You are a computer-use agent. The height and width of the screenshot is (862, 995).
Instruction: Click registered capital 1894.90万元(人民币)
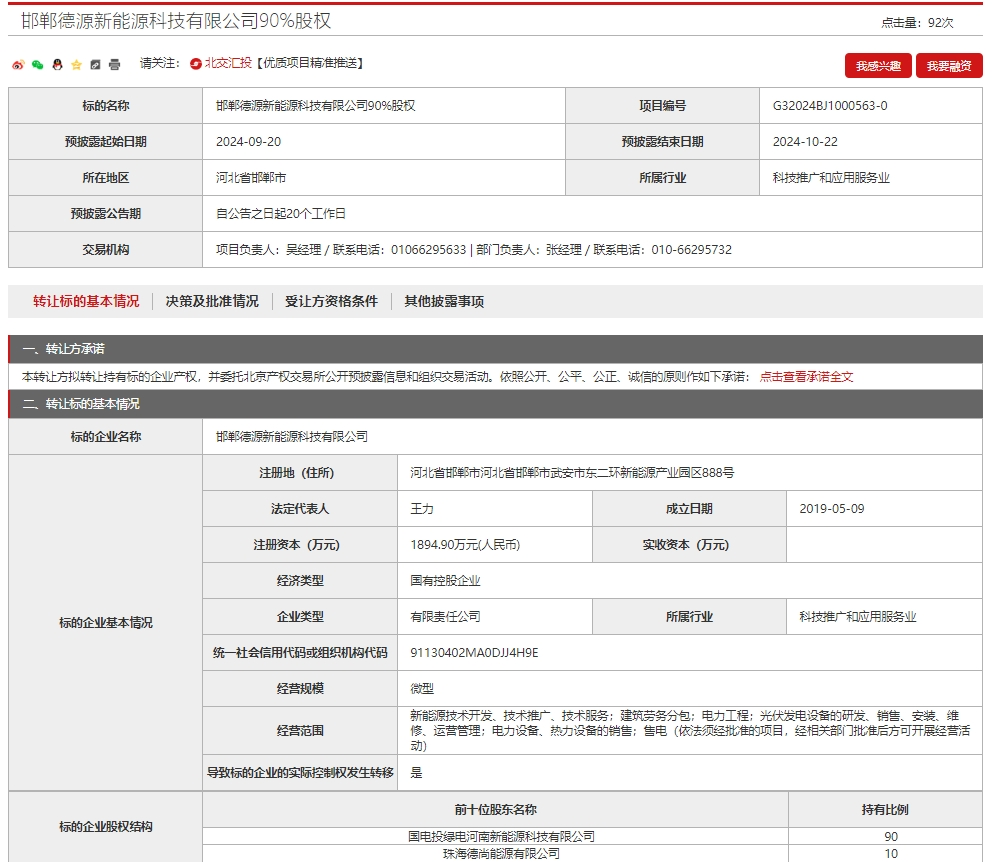click(465, 545)
